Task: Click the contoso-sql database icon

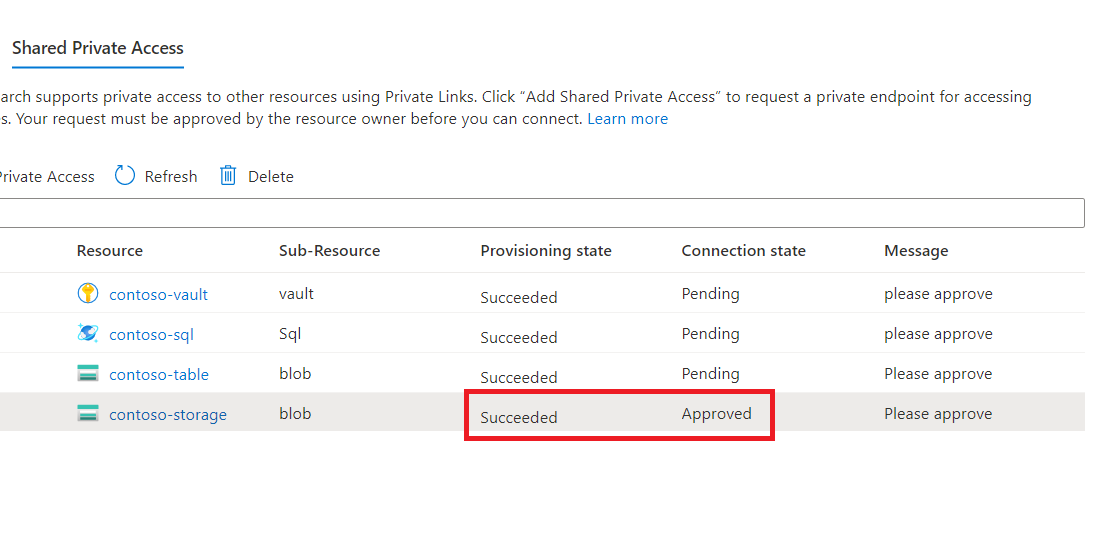Action: [x=88, y=334]
